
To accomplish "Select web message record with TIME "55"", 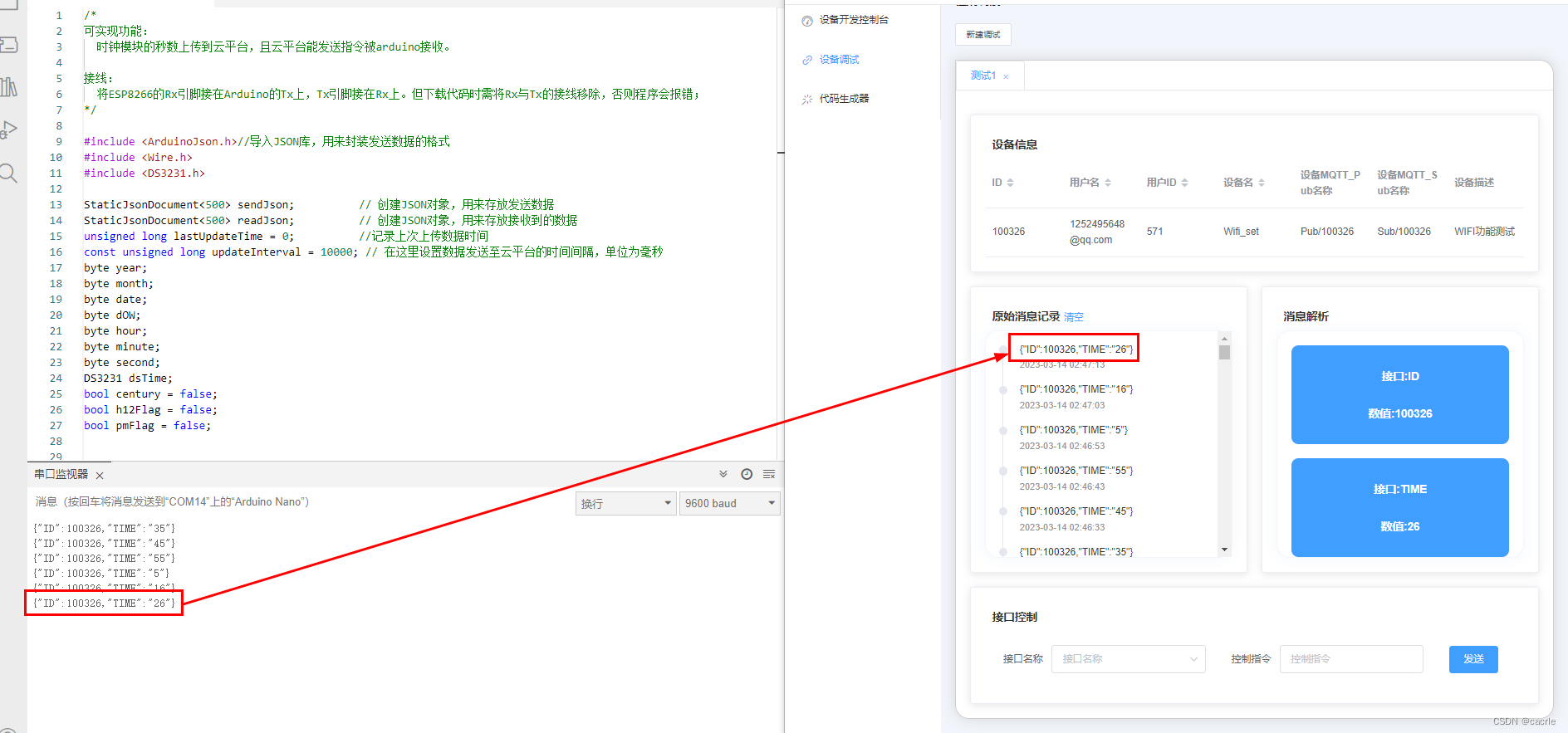I will (1076, 471).
